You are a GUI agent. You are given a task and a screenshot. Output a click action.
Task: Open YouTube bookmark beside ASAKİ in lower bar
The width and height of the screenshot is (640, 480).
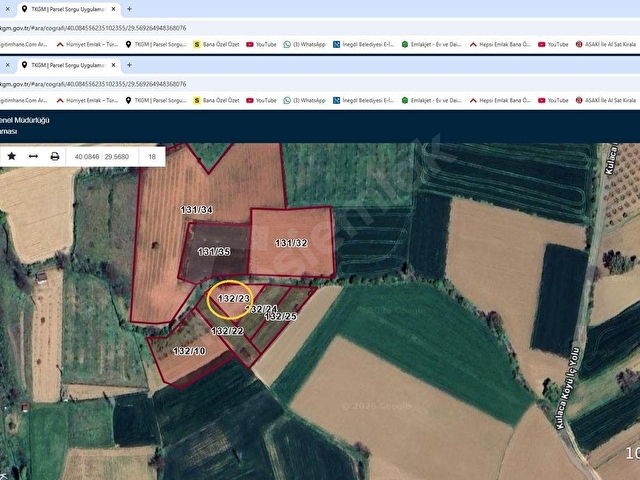pos(553,100)
